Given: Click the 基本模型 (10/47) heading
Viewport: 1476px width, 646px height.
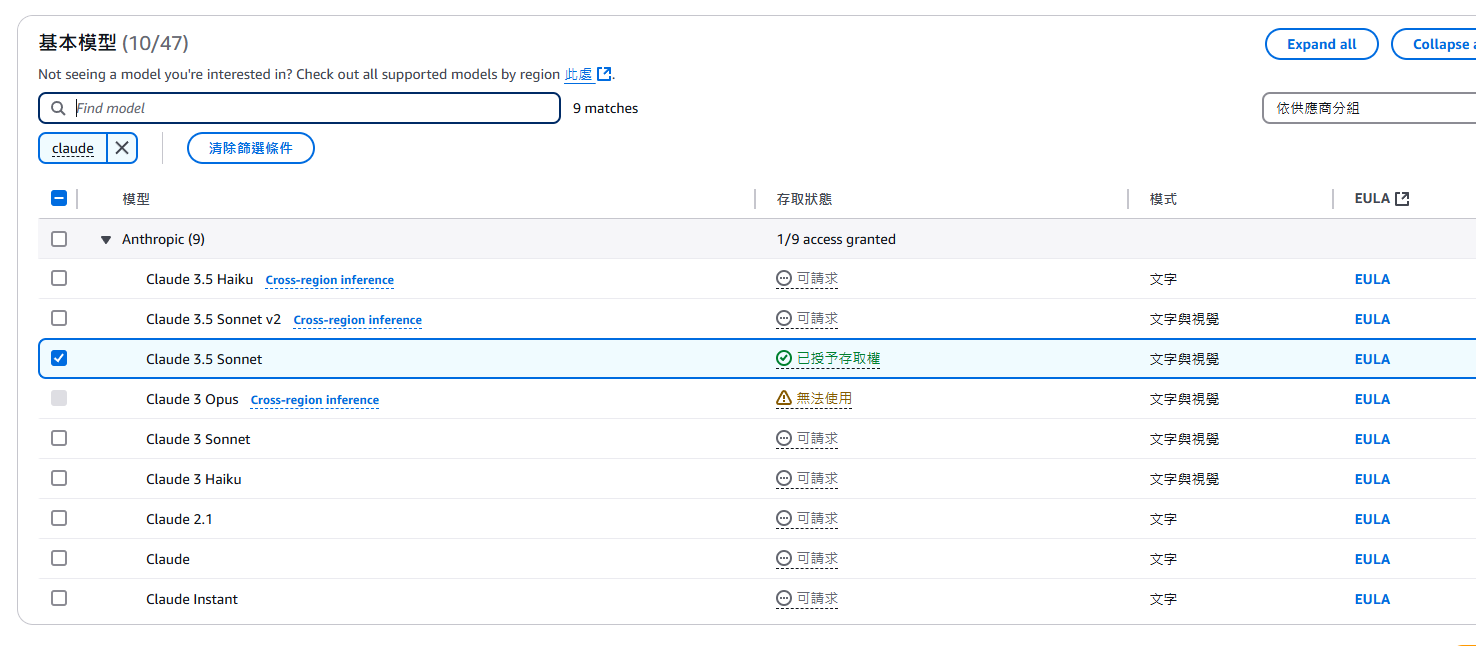Looking at the screenshot, I should coord(113,43).
